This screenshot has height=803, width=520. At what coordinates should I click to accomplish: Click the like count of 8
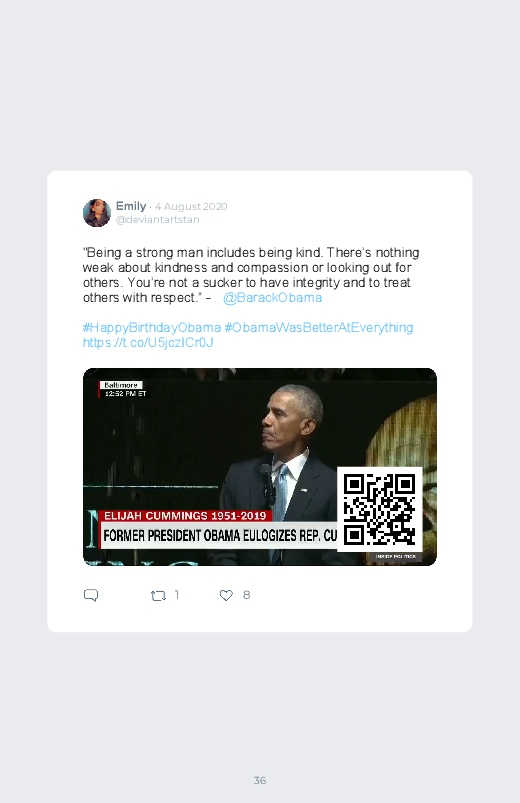[246, 595]
